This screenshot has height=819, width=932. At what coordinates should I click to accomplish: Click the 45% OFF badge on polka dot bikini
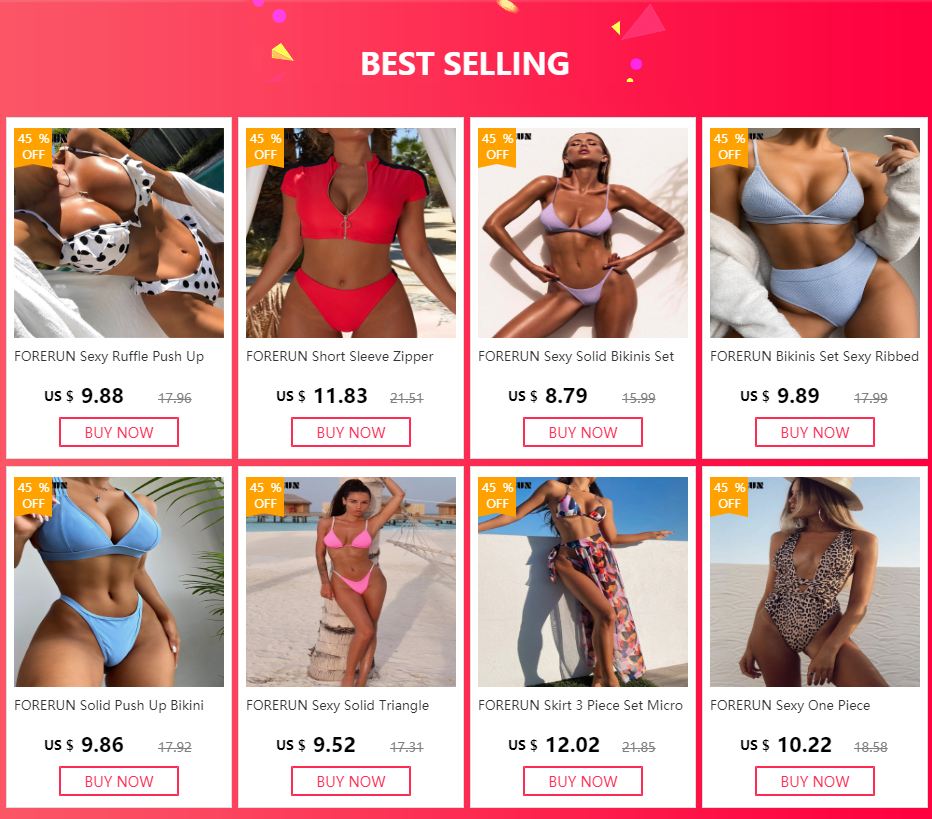33,147
